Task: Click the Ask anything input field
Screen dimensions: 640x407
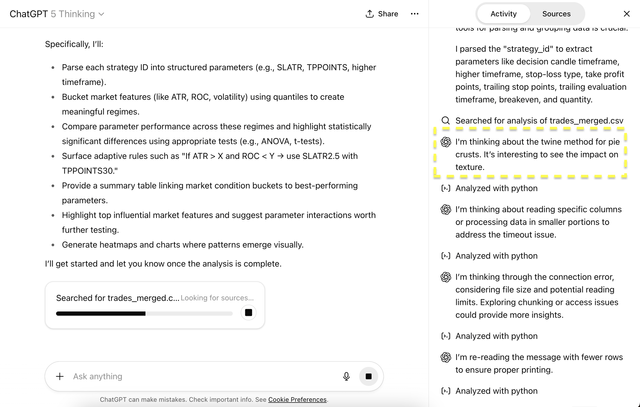Action: pos(202,376)
